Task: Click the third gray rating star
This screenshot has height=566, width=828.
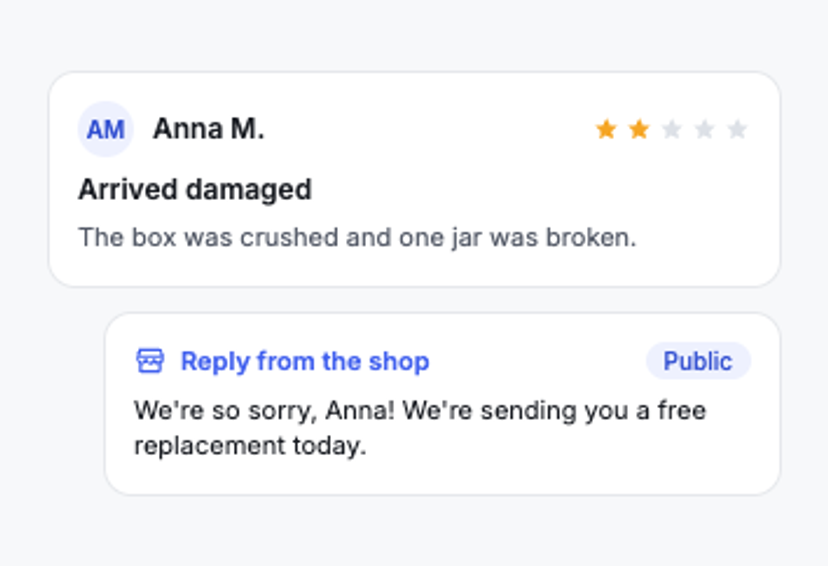Action: pos(672,129)
